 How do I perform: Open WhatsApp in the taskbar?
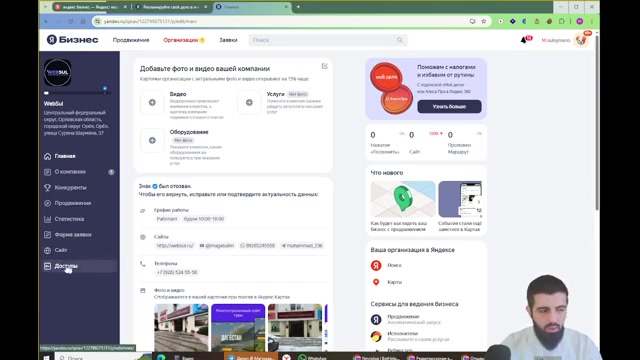point(313,358)
